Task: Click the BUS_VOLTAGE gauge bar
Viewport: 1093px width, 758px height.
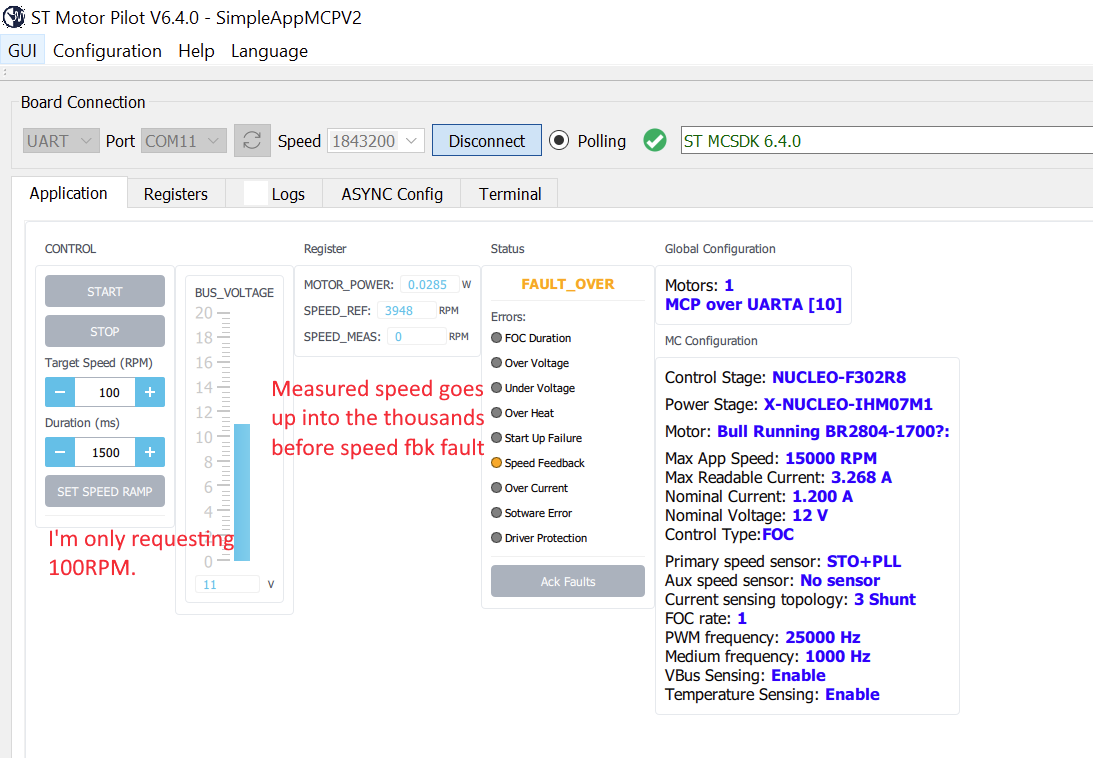Action: pyautogui.click(x=240, y=490)
